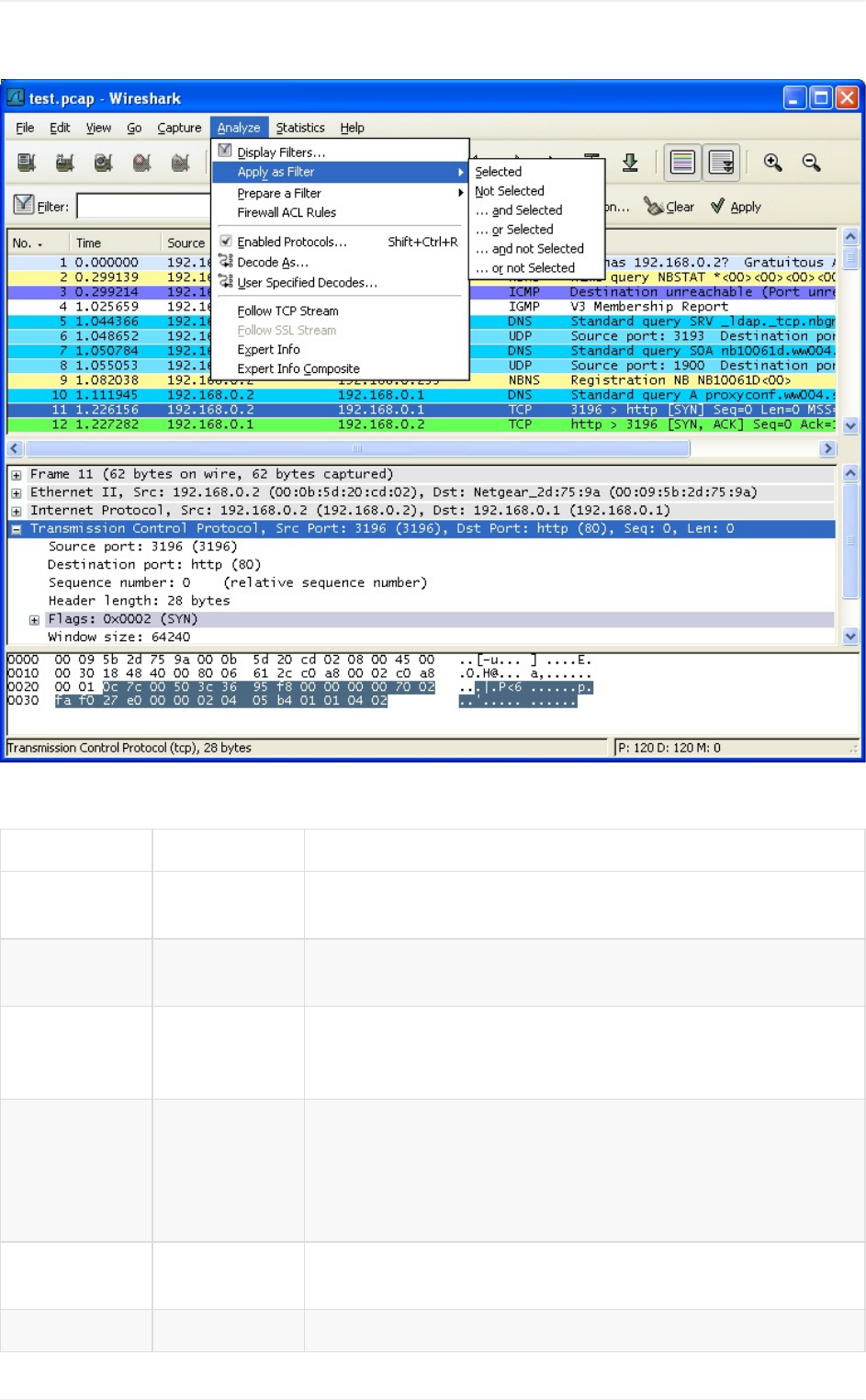
Task: Click Apply filter button
Action: 736,207
